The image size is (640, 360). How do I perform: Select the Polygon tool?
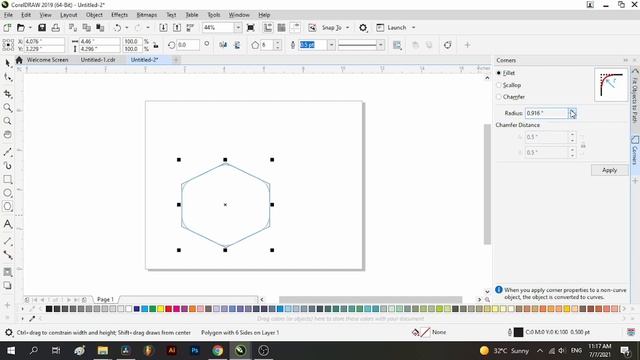click(x=7, y=206)
